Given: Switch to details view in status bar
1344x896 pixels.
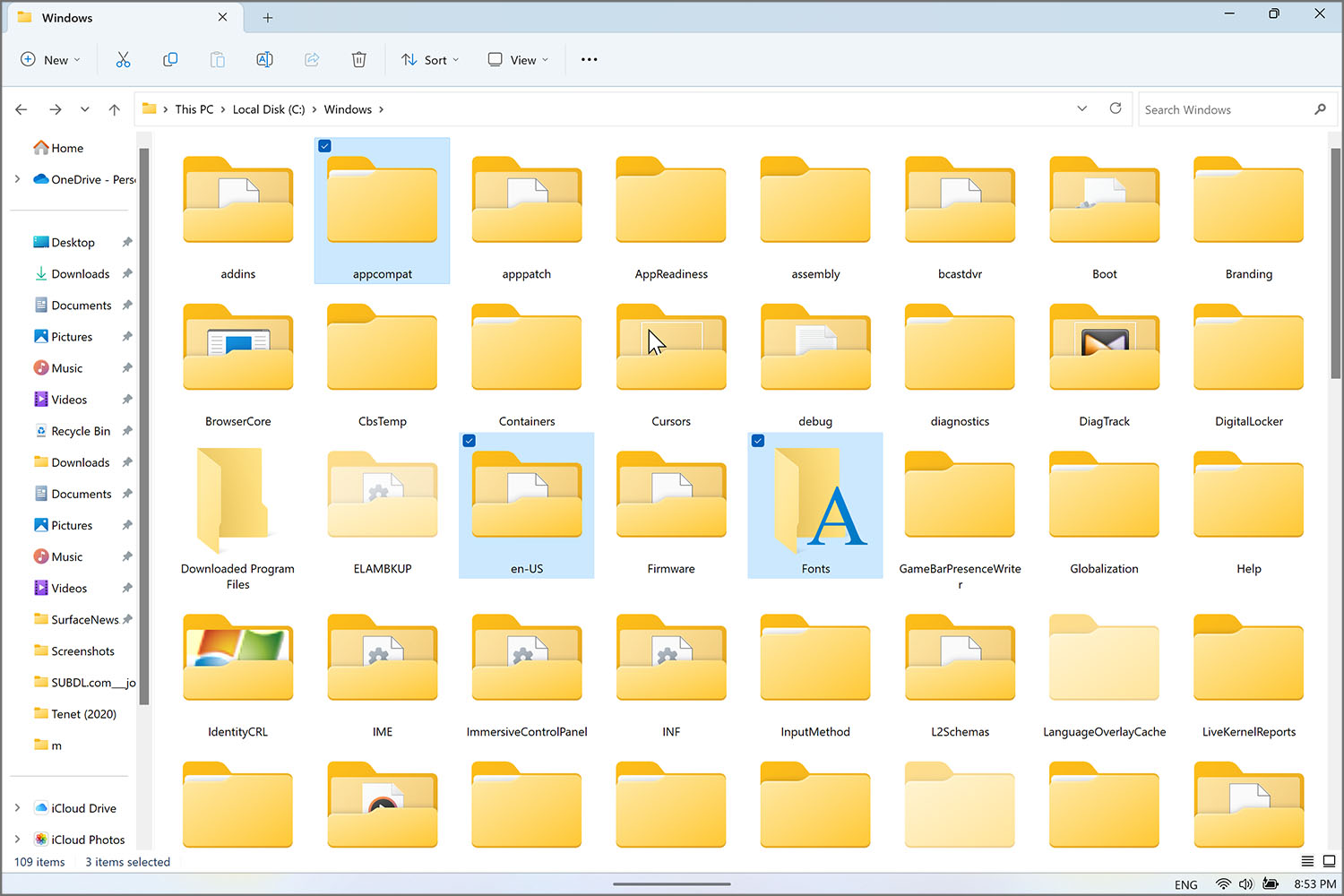Looking at the screenshot, I should pos(1307,861).
